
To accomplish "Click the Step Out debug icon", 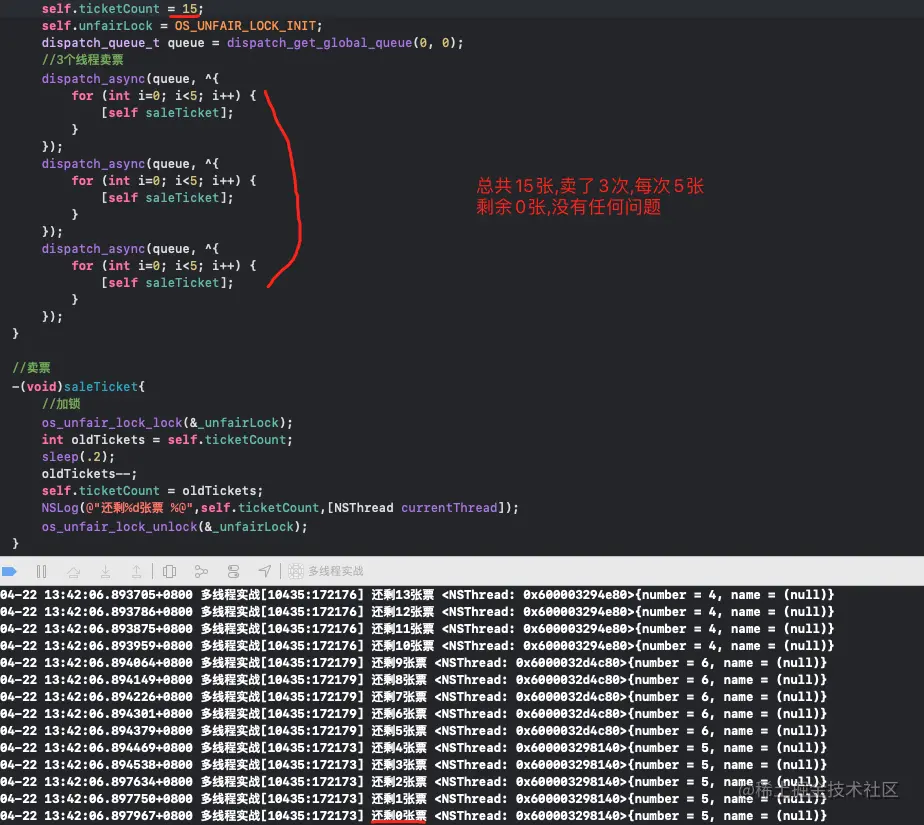I will (x=136, y=571).
